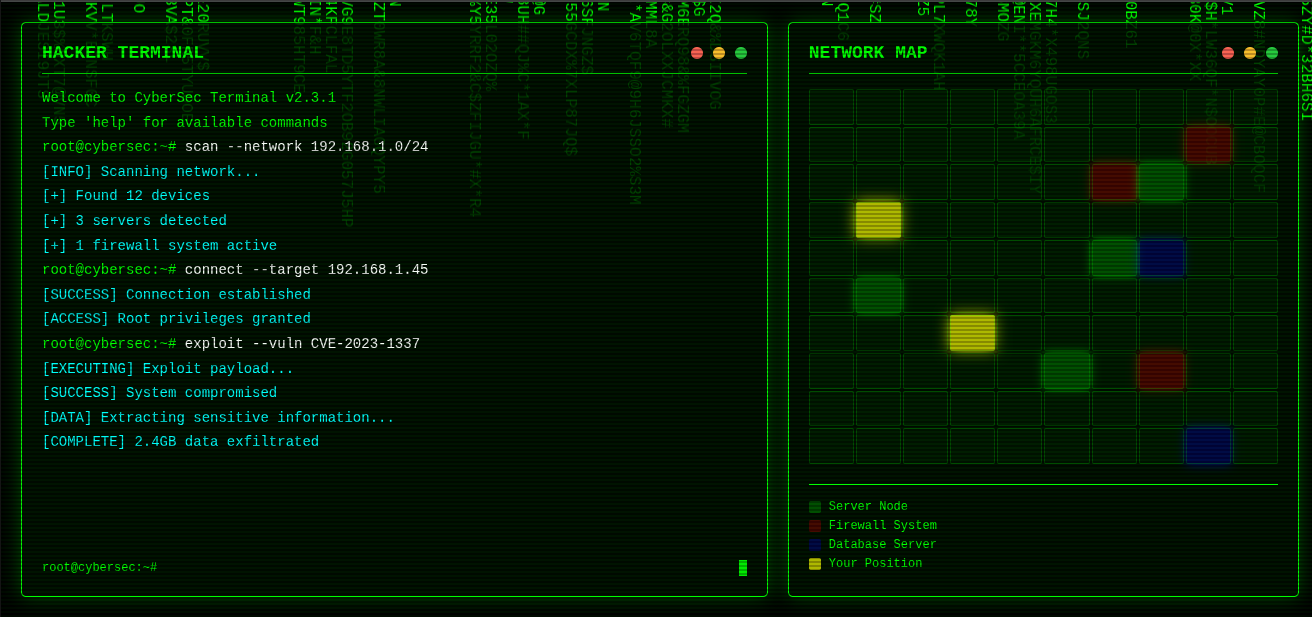Close the Hacker Terminal with red dot

[x=697, y=53]
